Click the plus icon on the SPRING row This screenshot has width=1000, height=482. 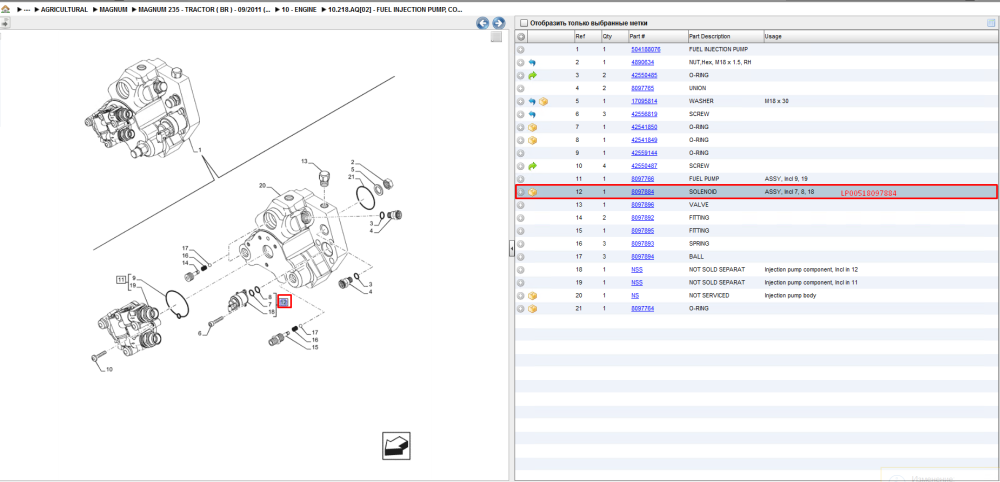point(520,244)
